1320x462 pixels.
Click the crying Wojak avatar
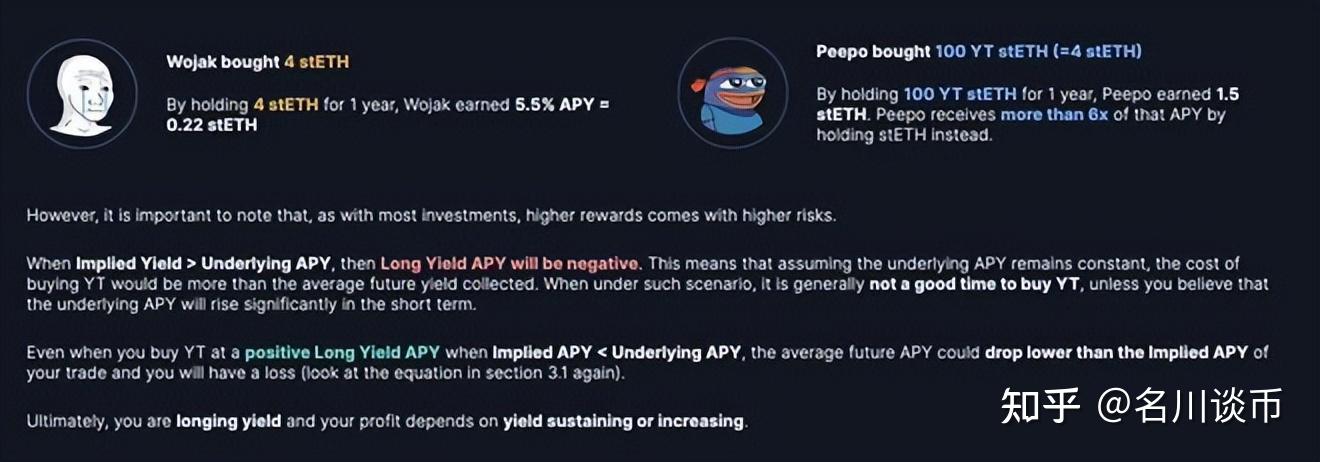tap(81, 93)
